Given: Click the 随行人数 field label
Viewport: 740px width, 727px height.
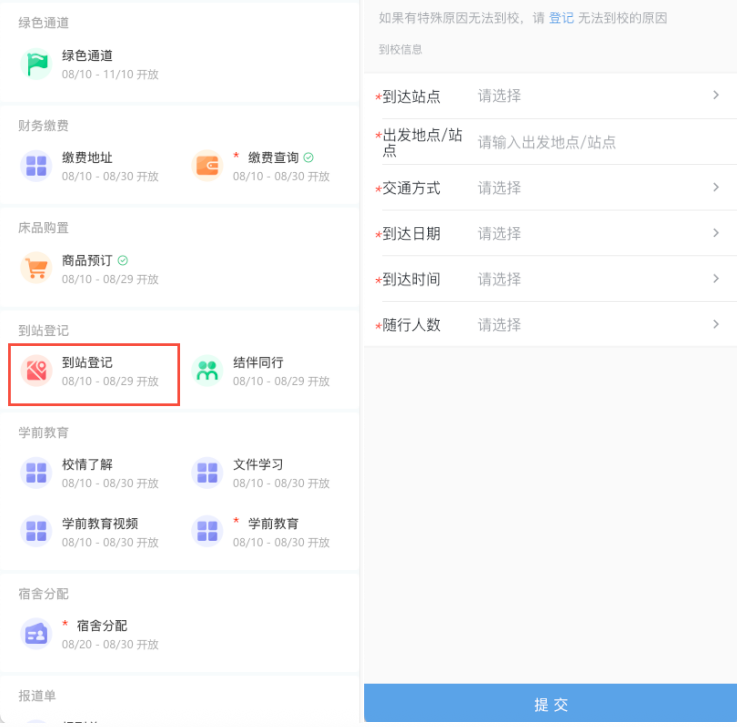Looking at the screenshot, I should pyautogui.click(x=412, y=325).
